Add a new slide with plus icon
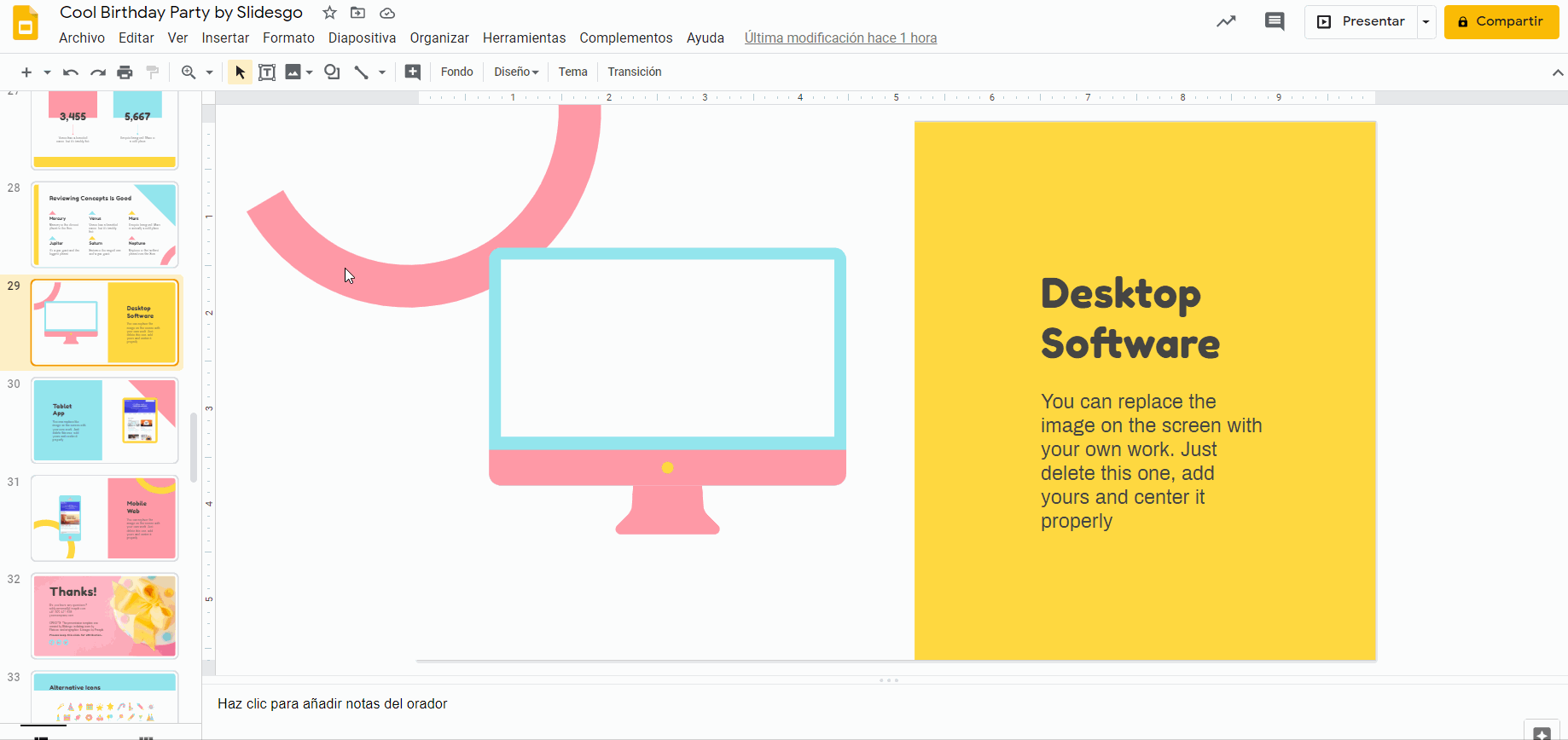The width and height of the screenshot is (1568, 740). point(26,72)
